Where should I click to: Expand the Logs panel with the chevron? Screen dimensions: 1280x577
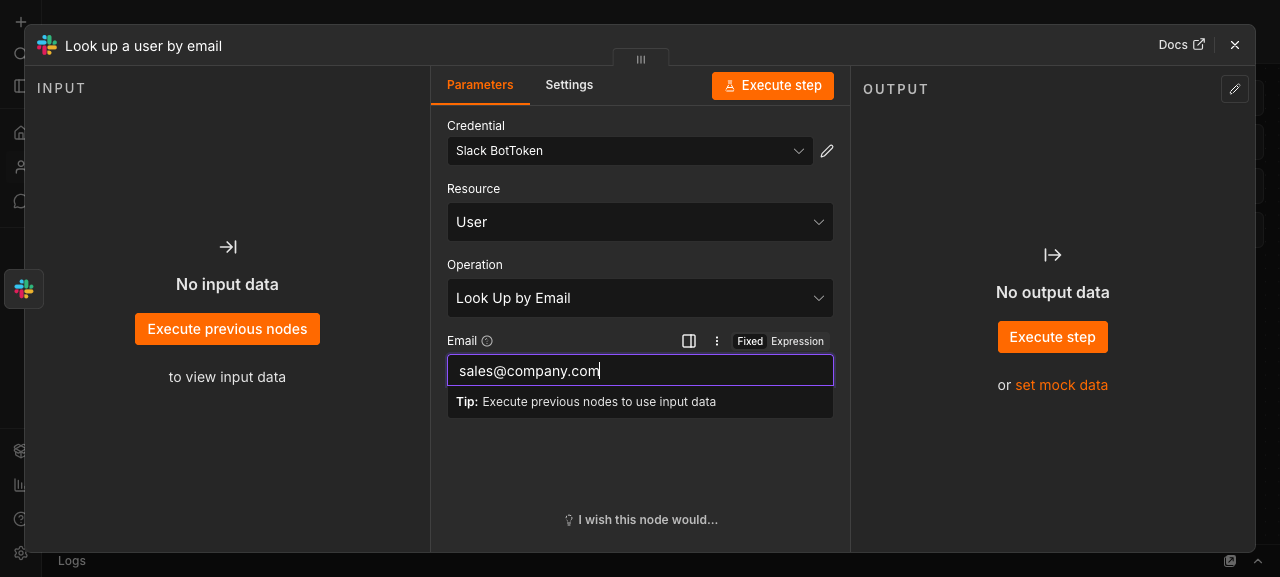[1258, 561]
